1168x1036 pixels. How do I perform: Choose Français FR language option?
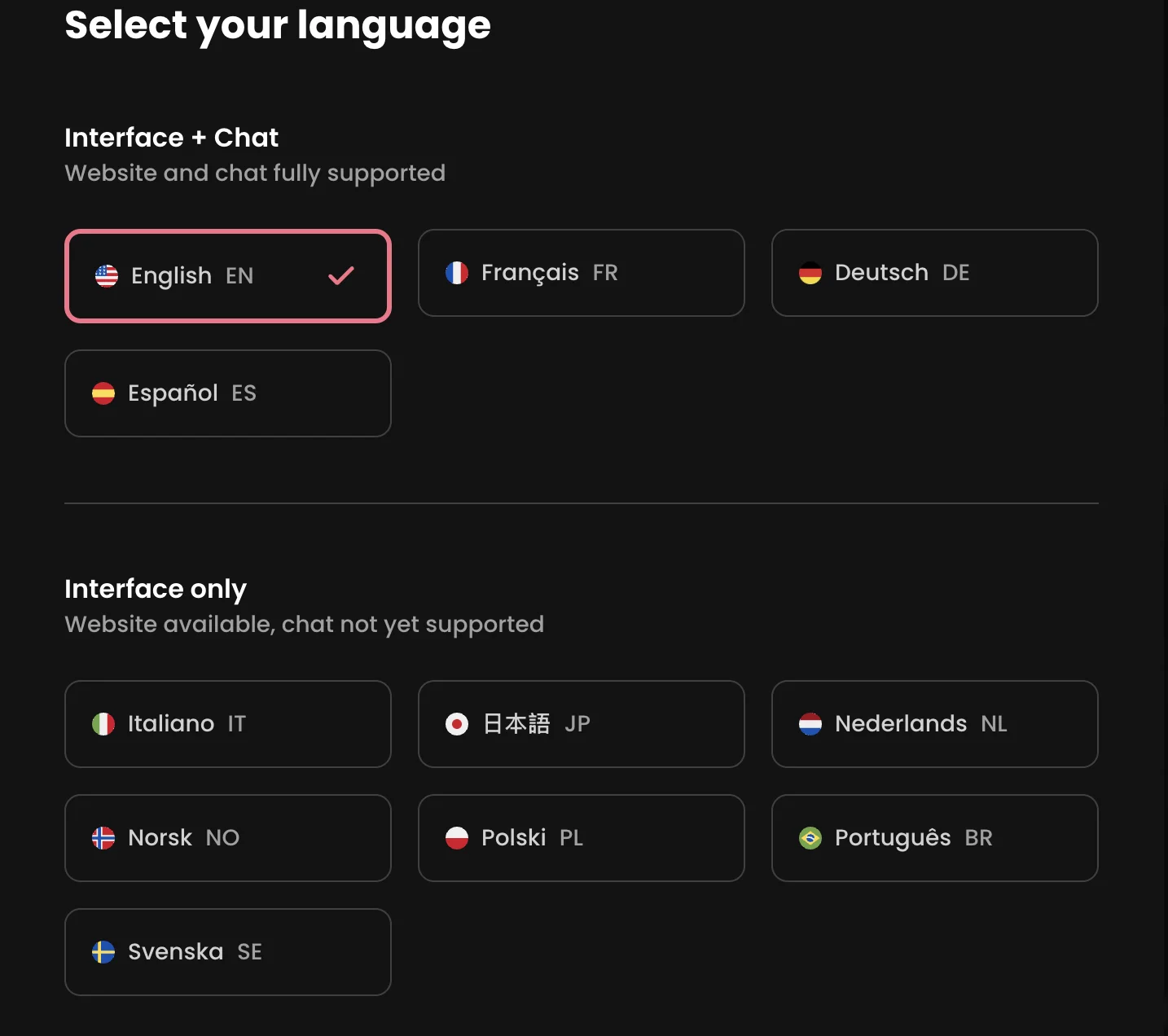582,273
